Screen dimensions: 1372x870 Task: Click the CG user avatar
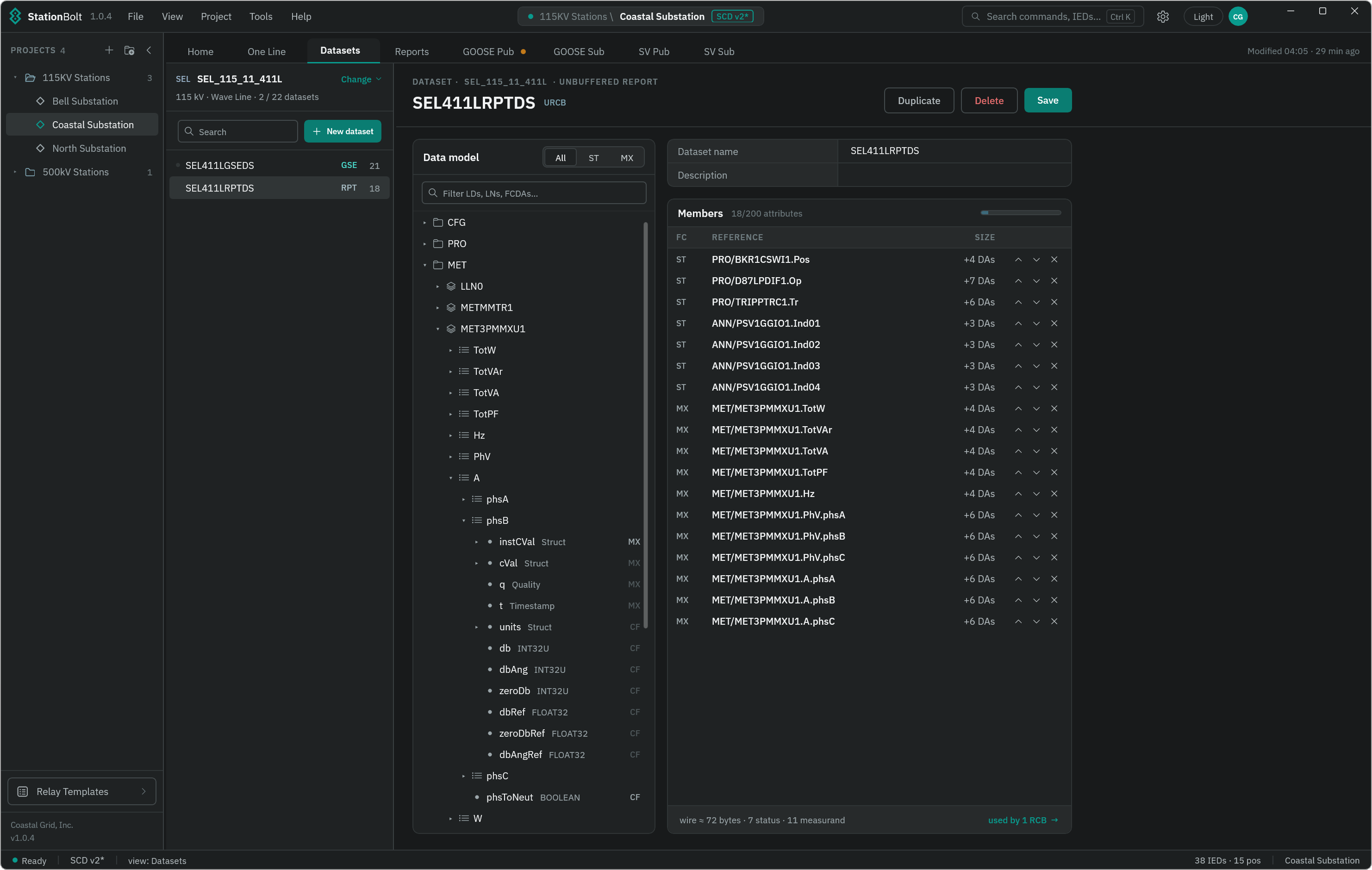click(1238, 17)
